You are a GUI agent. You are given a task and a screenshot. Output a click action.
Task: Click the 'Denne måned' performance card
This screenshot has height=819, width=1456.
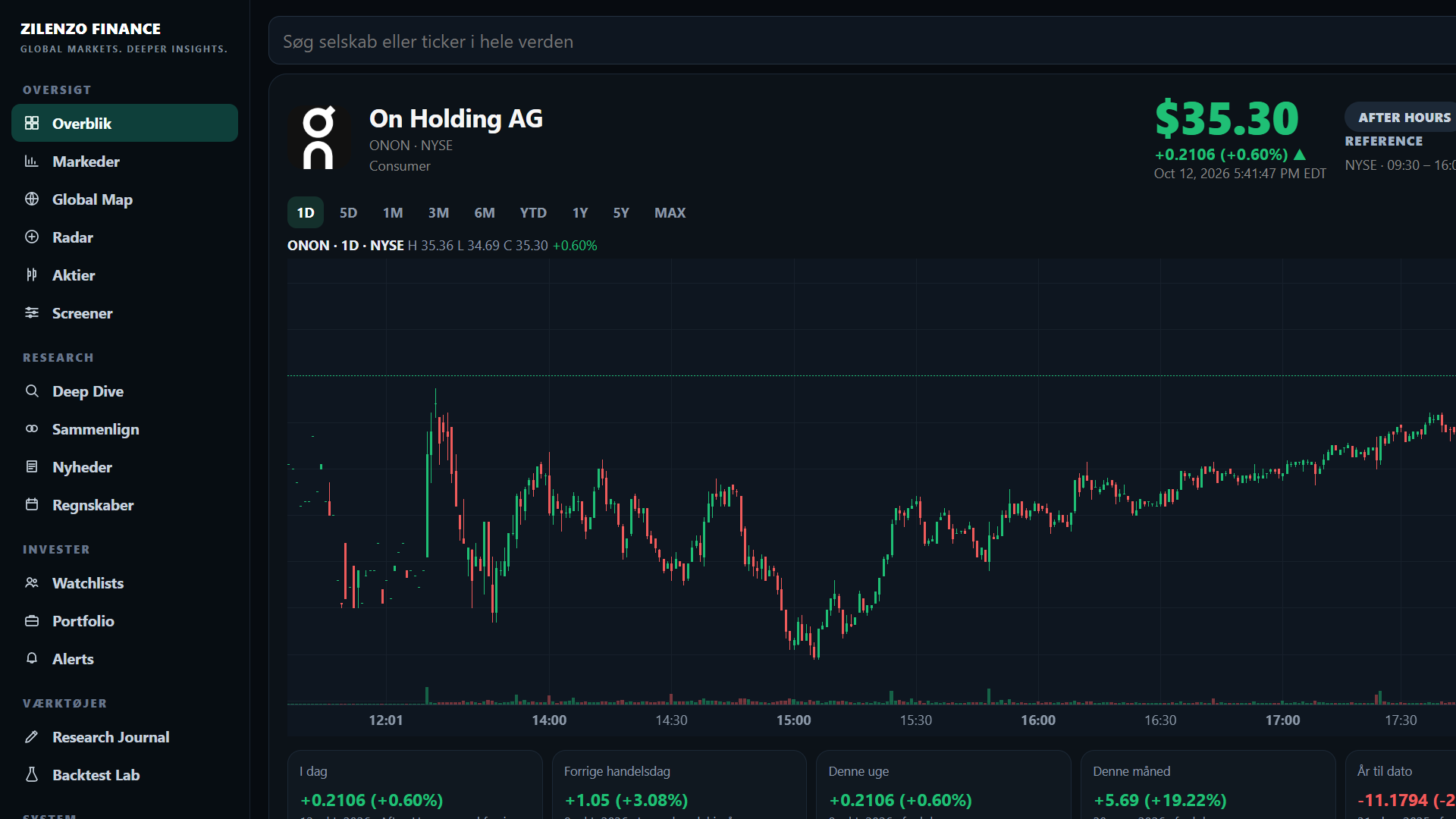pyautogui.click(x=1208, y=785)
